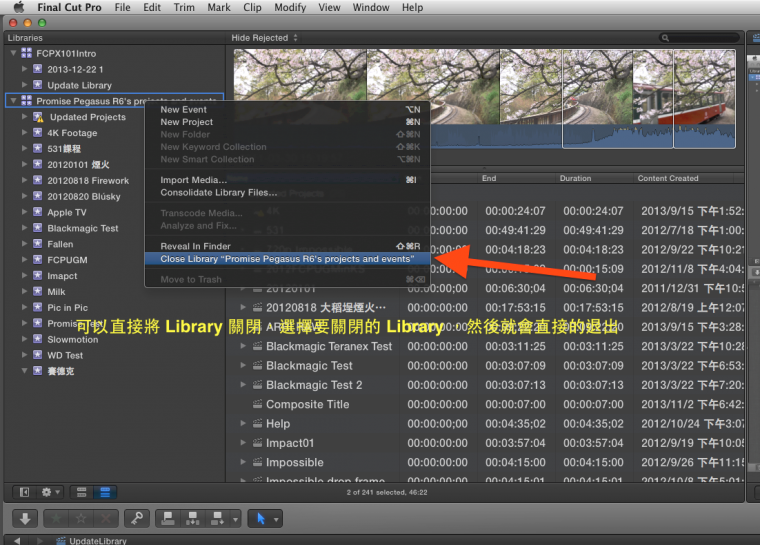Open the gear action menu

tap(50, 492)
